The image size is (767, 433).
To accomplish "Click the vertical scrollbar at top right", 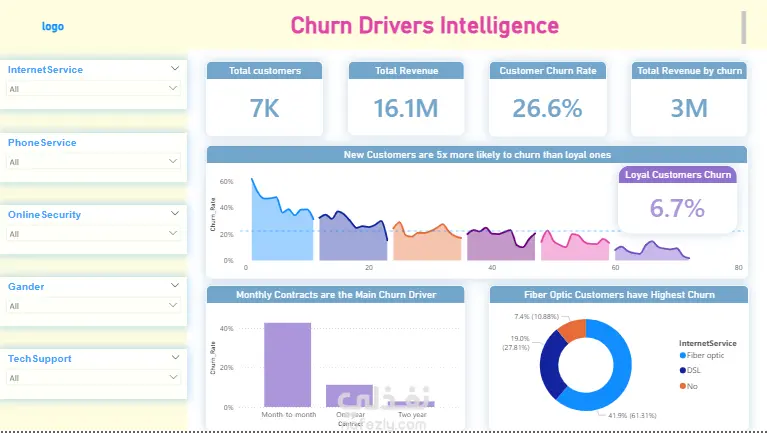I will click(x=744, y=27).
